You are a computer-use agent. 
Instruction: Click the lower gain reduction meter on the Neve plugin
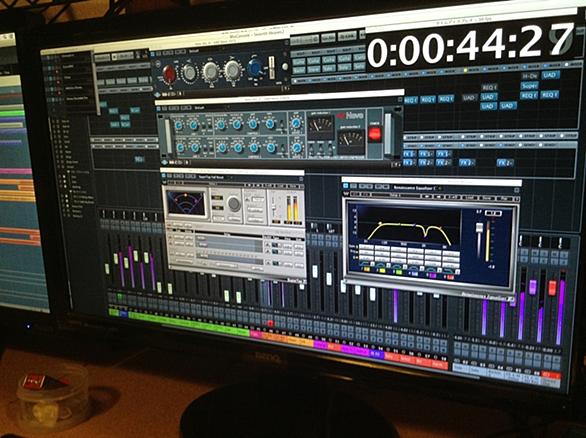click(x=351, y=142)
